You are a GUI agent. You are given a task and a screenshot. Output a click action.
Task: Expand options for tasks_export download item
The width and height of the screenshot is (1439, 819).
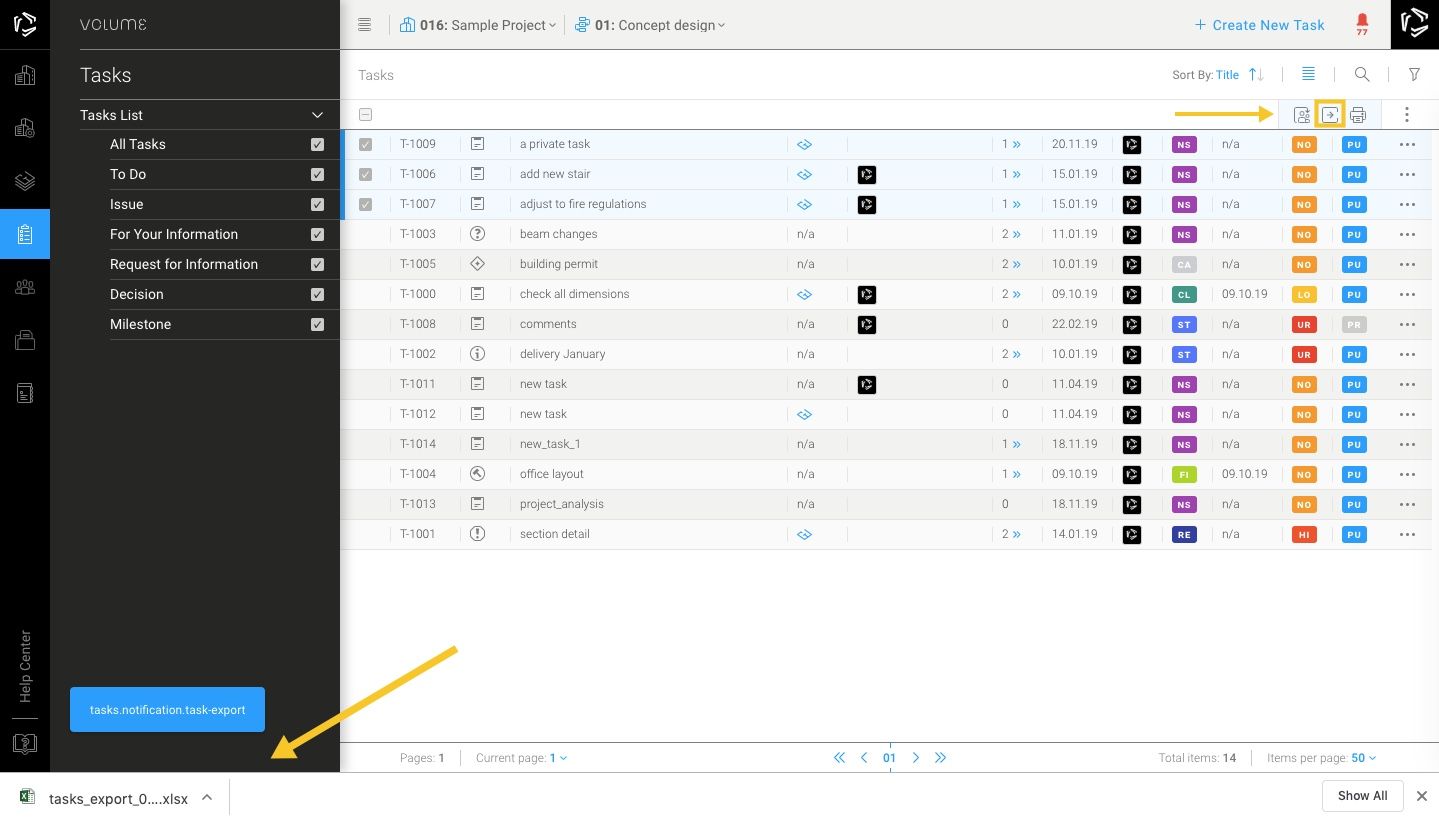[x=207, y=797]
